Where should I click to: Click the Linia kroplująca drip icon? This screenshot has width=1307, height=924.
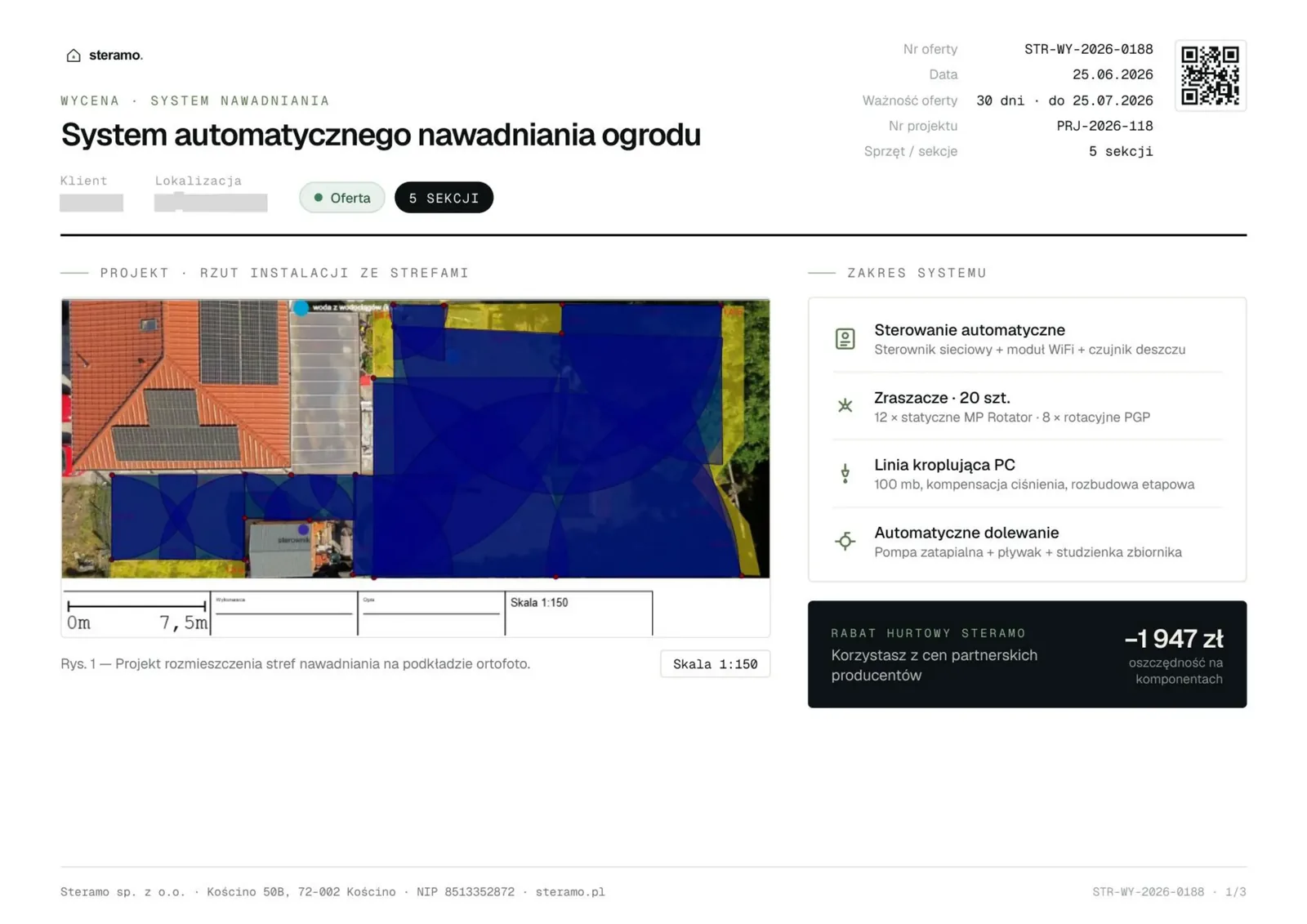tap(845, 474)
